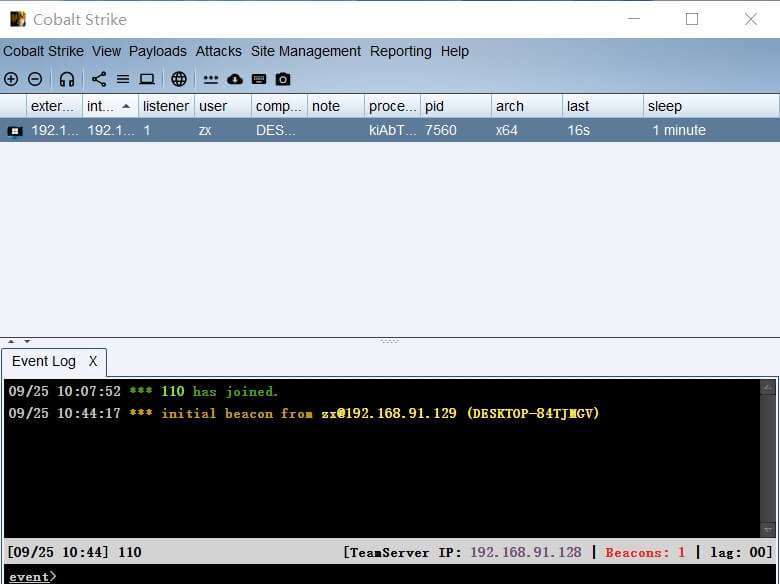Click the Connect to team server plus icon
Viewport: 780px width, 584px height.
coord(11,79)
